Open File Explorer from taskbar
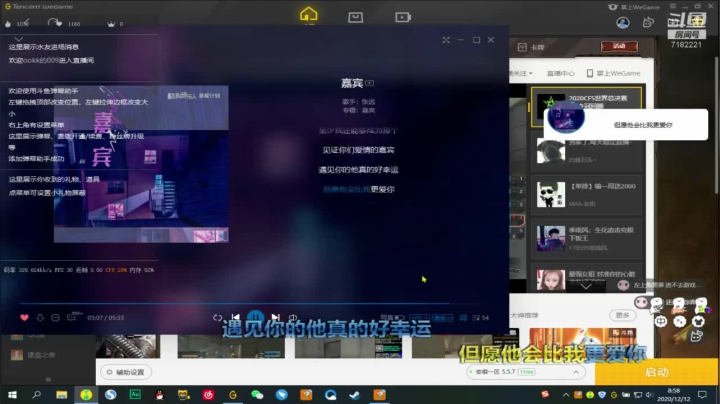Viewport: 720px width, 404px height. click(62, 395)
